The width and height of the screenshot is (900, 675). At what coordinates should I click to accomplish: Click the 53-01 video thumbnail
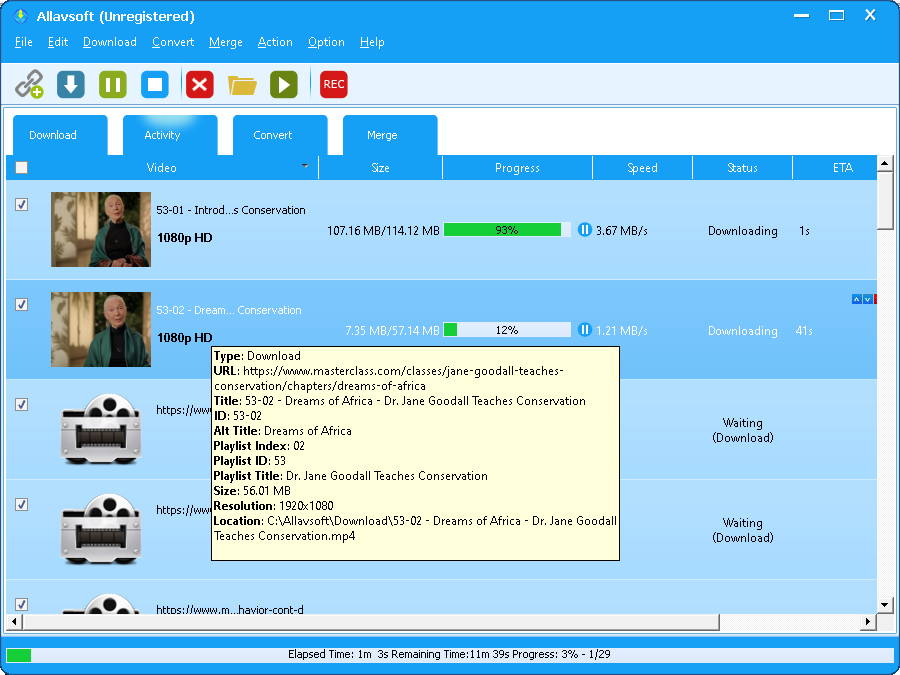[x=101, y=230]
